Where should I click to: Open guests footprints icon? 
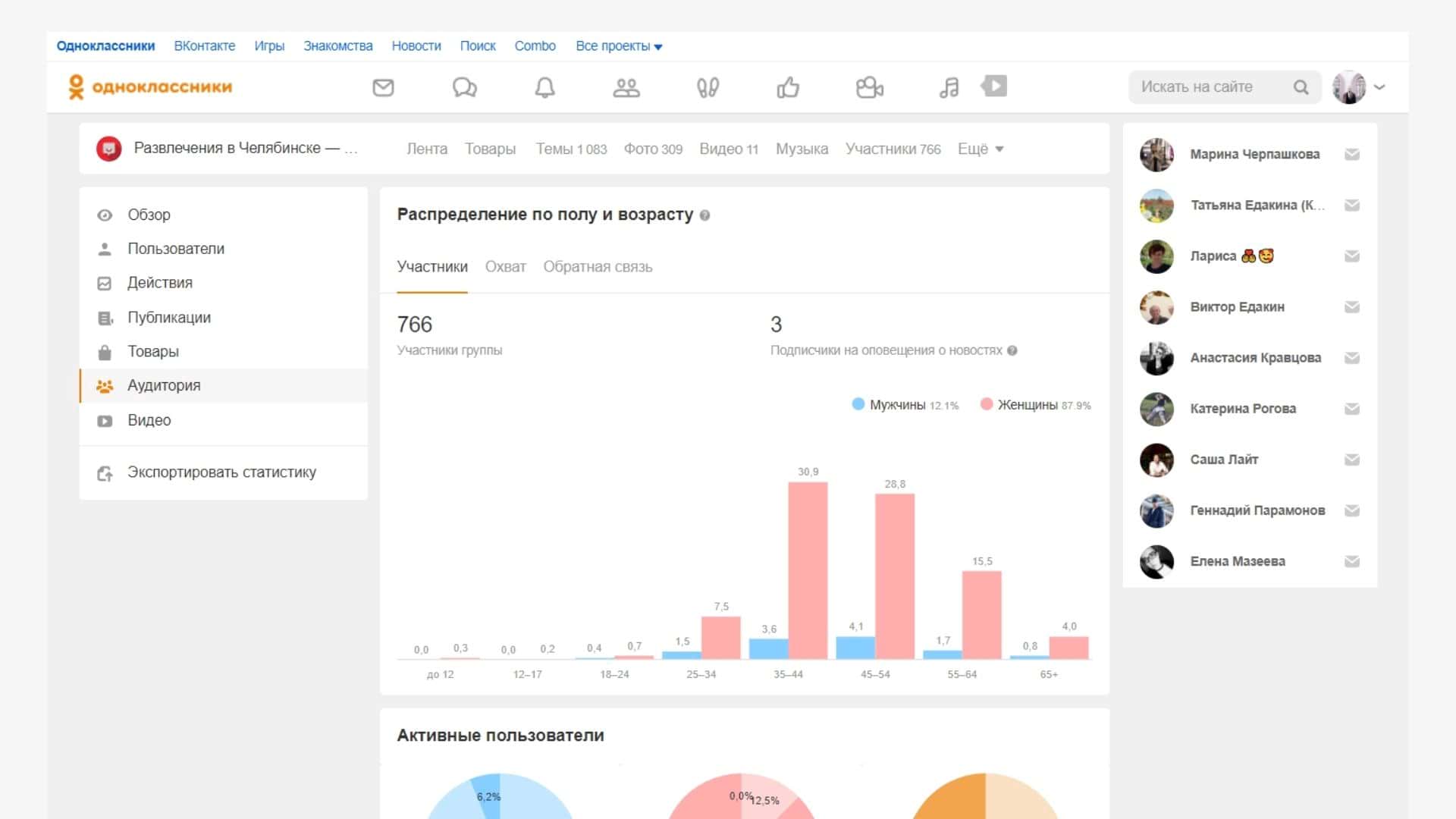coord(708,87)
